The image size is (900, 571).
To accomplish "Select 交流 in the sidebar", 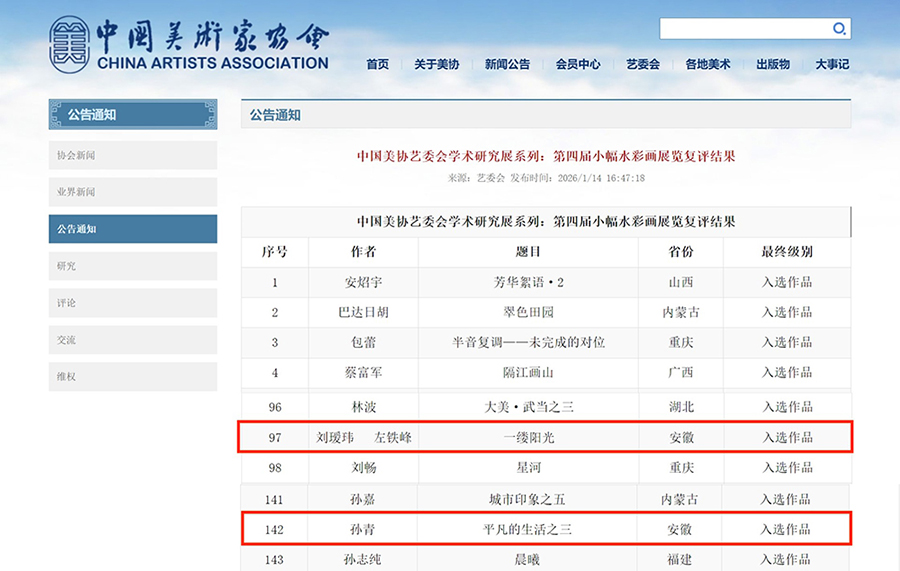I will pyautogui.click(x=133, y=340).
